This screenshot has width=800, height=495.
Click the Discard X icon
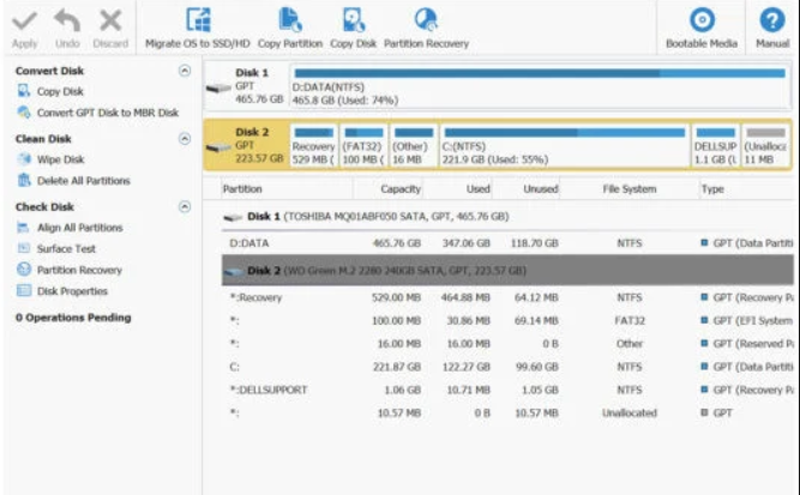(x=111, y=20)
